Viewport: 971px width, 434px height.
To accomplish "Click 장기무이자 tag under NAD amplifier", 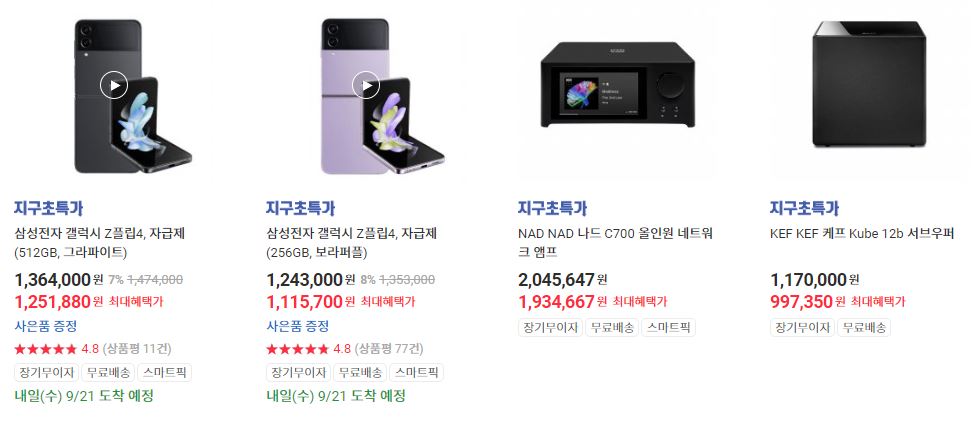I will point(551,328).
